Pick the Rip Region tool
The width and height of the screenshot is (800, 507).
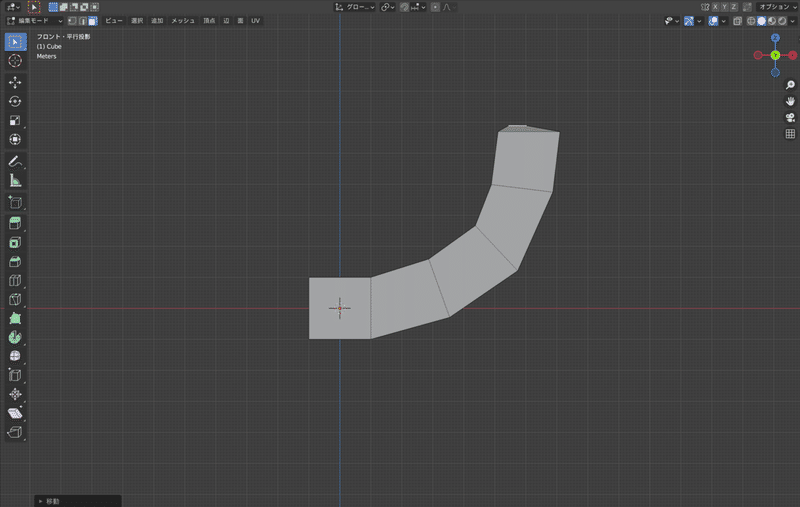click(x=15, y=433)
